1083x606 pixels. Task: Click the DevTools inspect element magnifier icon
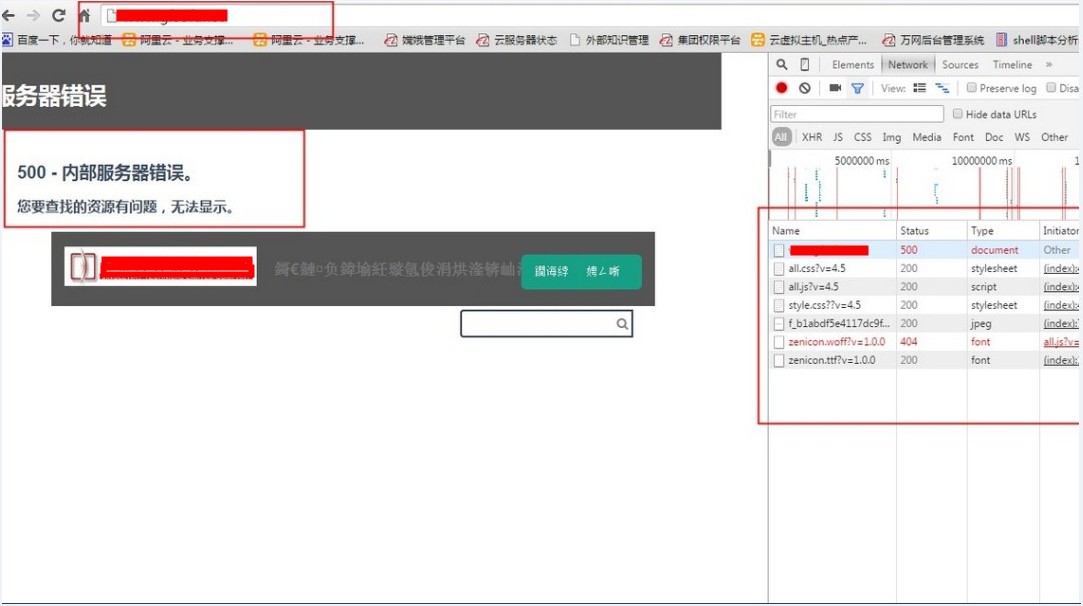tap(782, 65)
